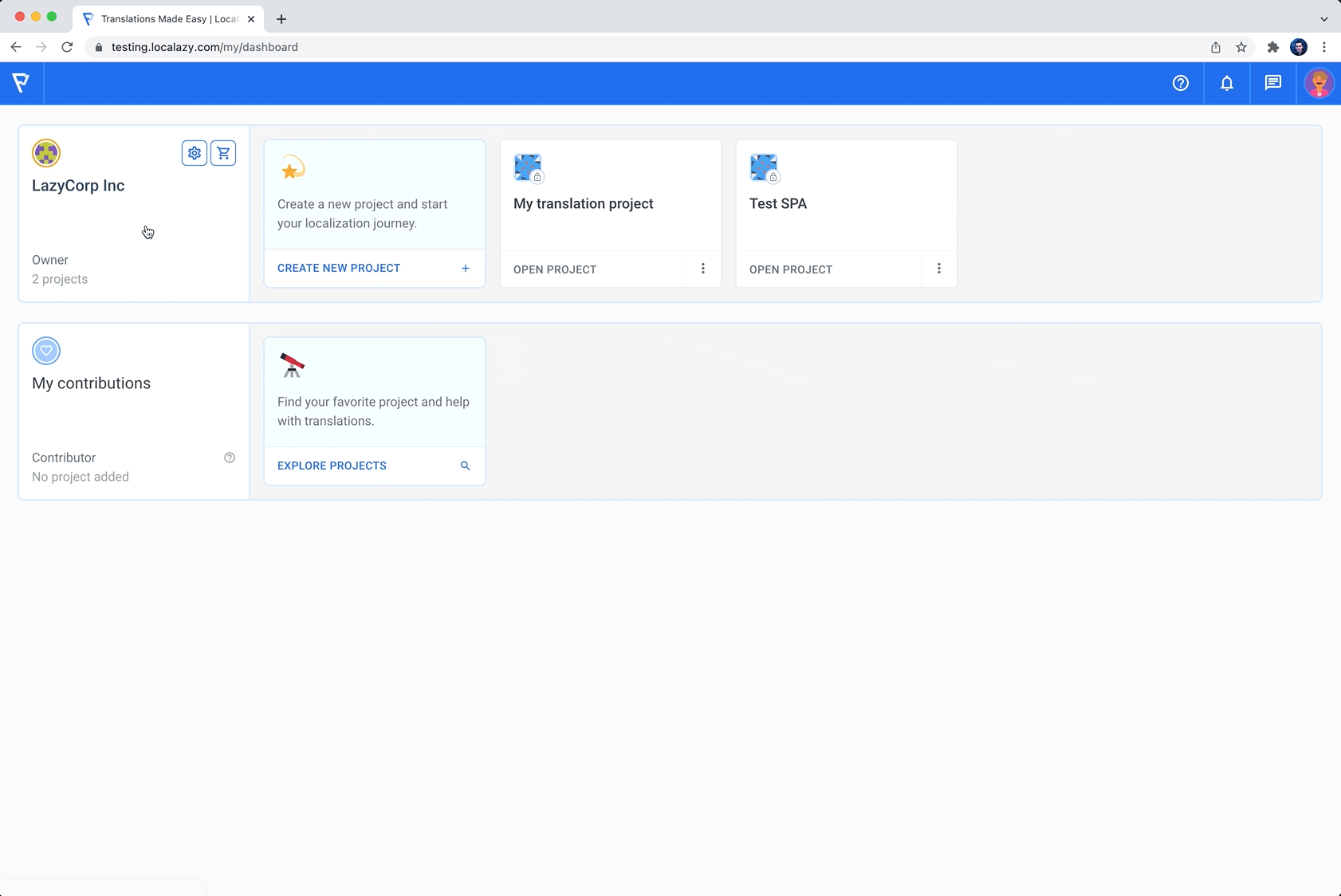The height and width of the screenshot is (896, 1341).
Task: Click Explore Projects link
Action: pyautogui.click(x=373, y=466)
